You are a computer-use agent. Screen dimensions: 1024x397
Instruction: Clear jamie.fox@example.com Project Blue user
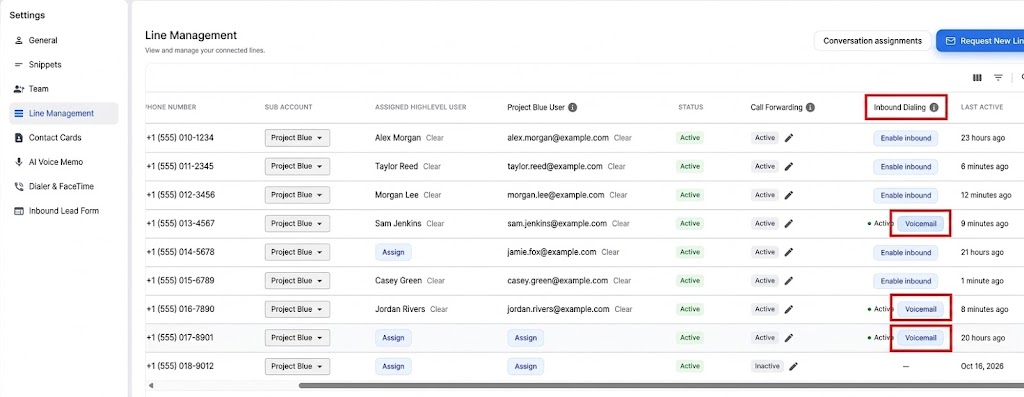(611, 252)
